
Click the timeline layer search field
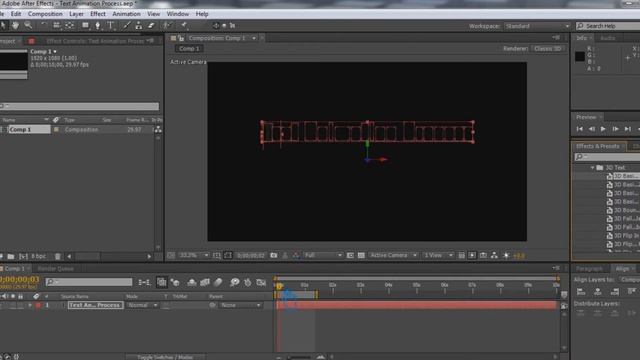coord(89,282)
